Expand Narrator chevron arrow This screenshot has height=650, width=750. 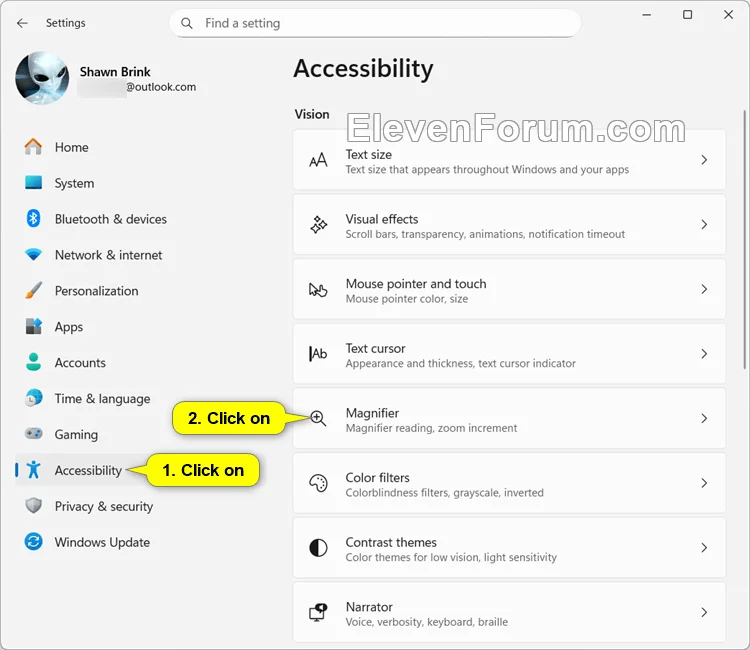(x=704, y=612)
